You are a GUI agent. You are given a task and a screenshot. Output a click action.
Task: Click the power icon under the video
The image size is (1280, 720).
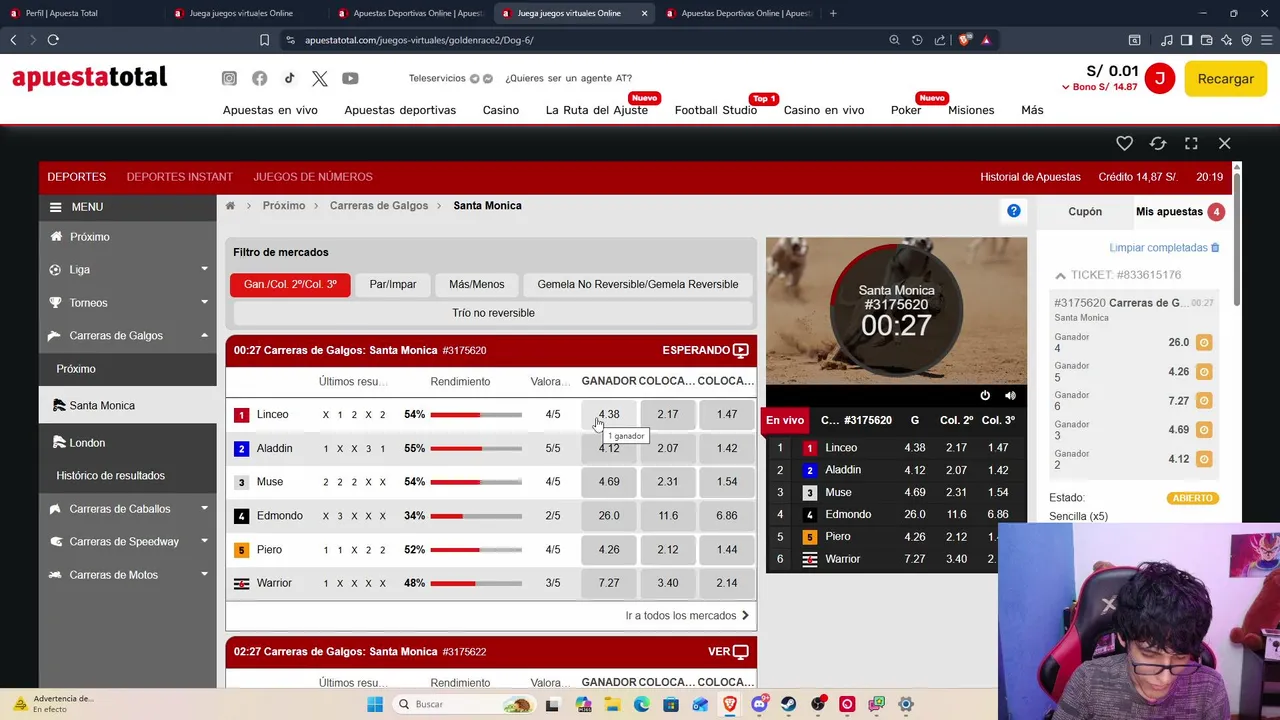click(x=985, y=396)
